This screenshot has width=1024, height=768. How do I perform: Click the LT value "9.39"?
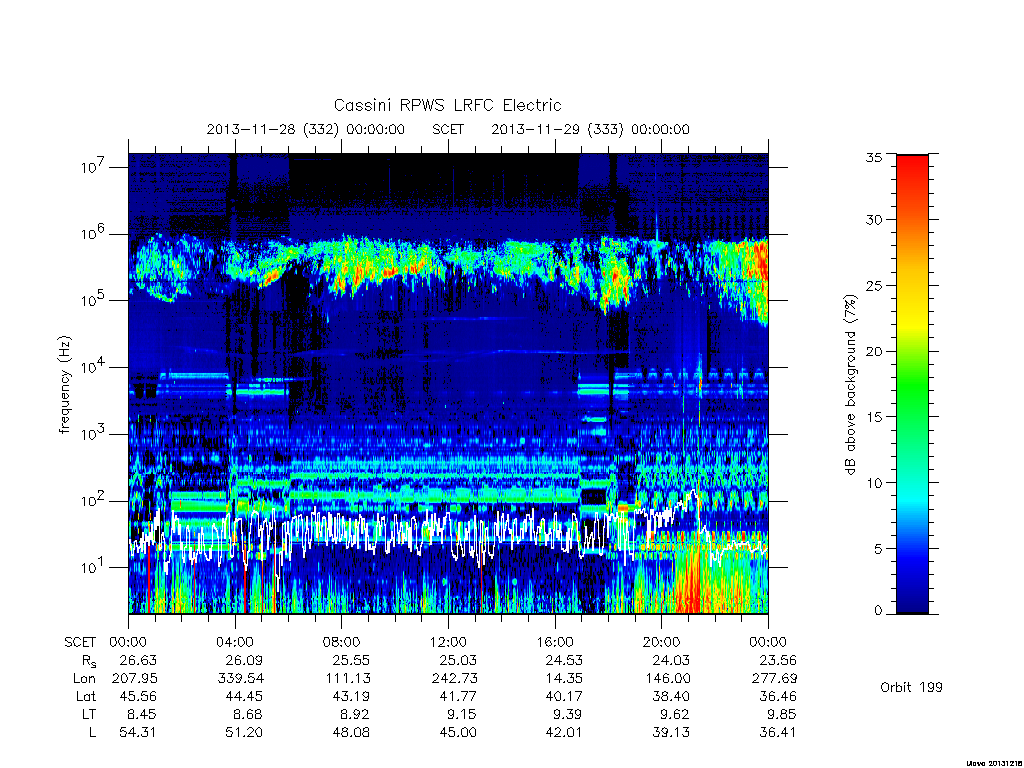point(568,714)
